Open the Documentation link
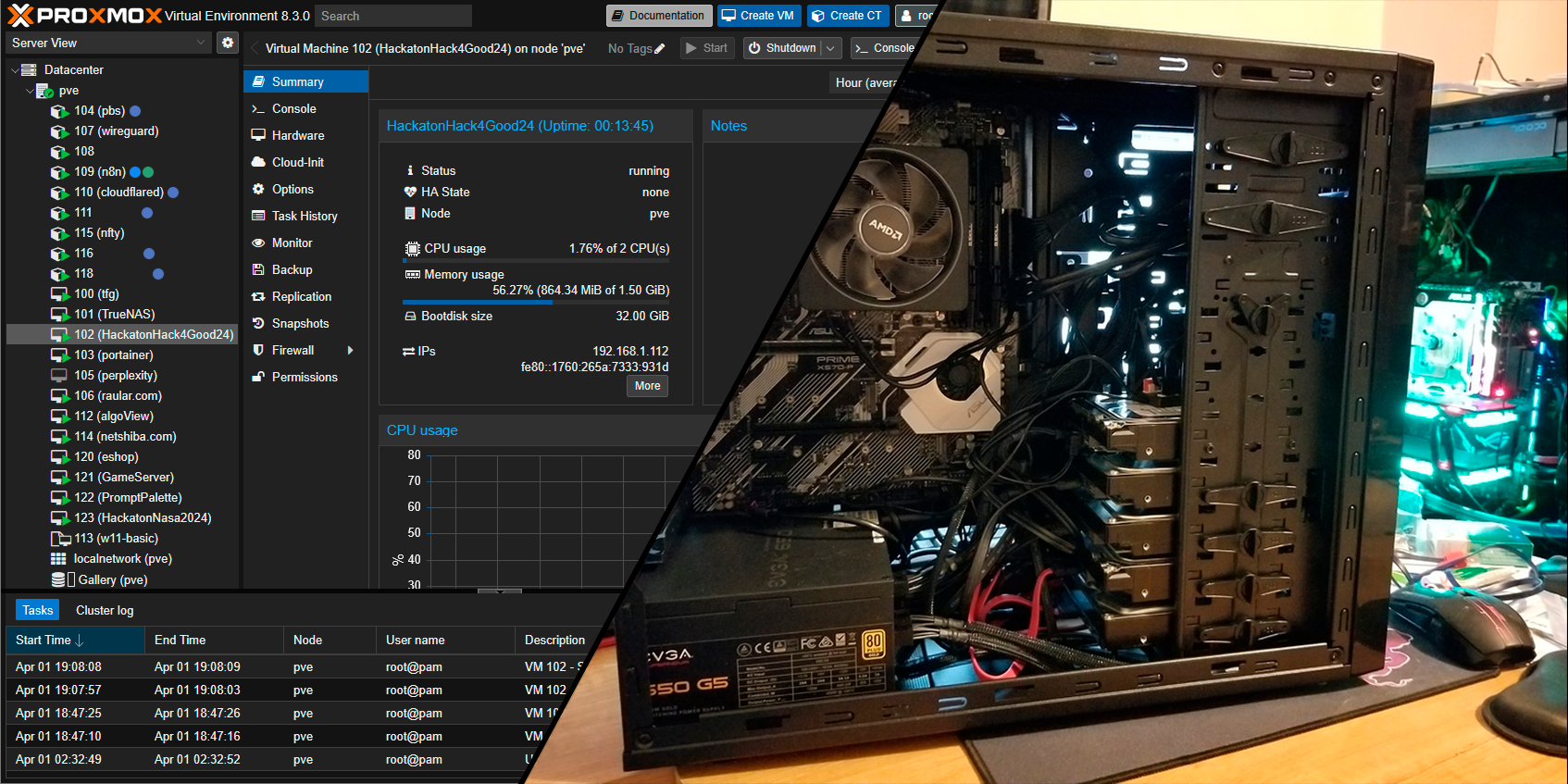Image resolution: width=1568 pixels, height=784 pixels. point(659,16)
